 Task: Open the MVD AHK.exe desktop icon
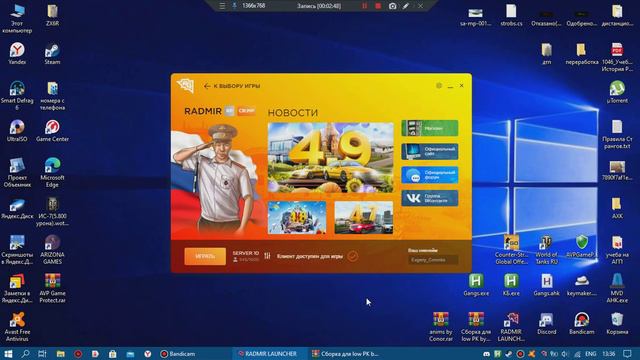point(617,288)
